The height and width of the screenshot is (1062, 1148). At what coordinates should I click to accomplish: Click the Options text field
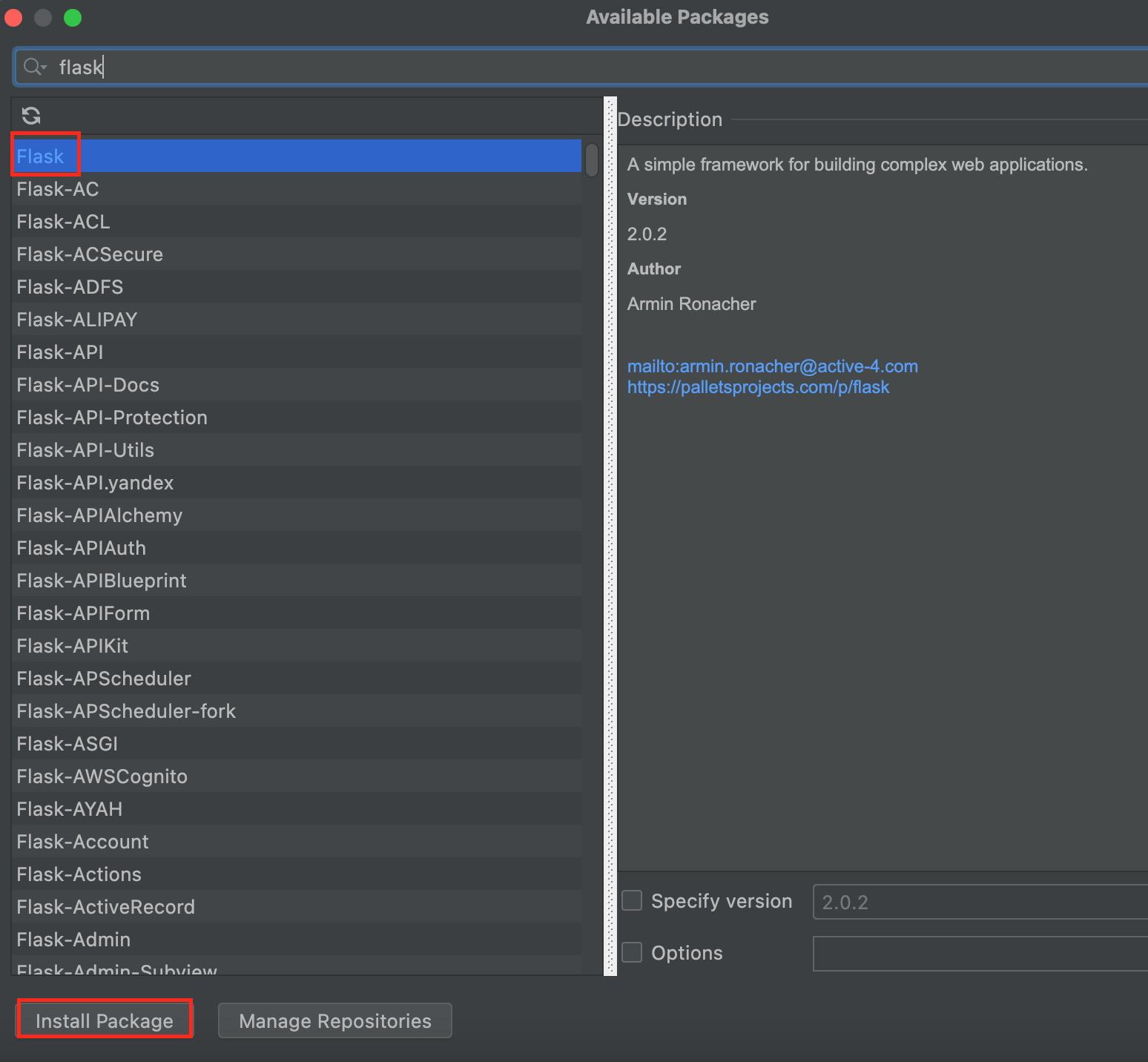click(980, 954)
